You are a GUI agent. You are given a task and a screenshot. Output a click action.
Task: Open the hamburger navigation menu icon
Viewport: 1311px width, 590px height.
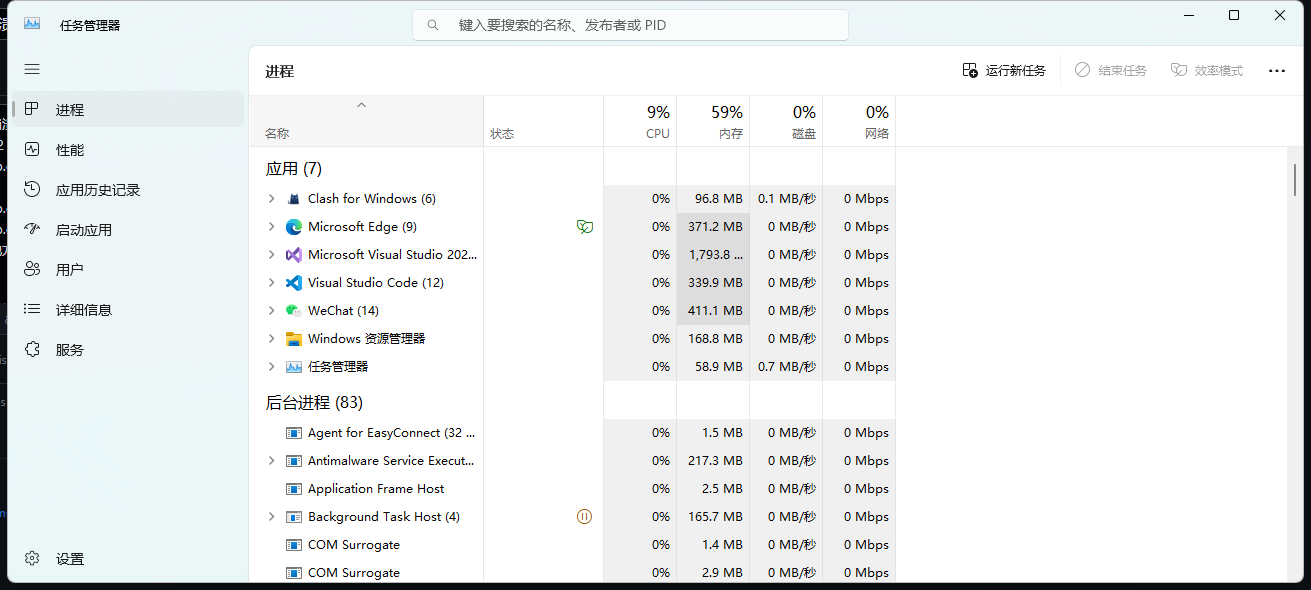coord(32,69)
